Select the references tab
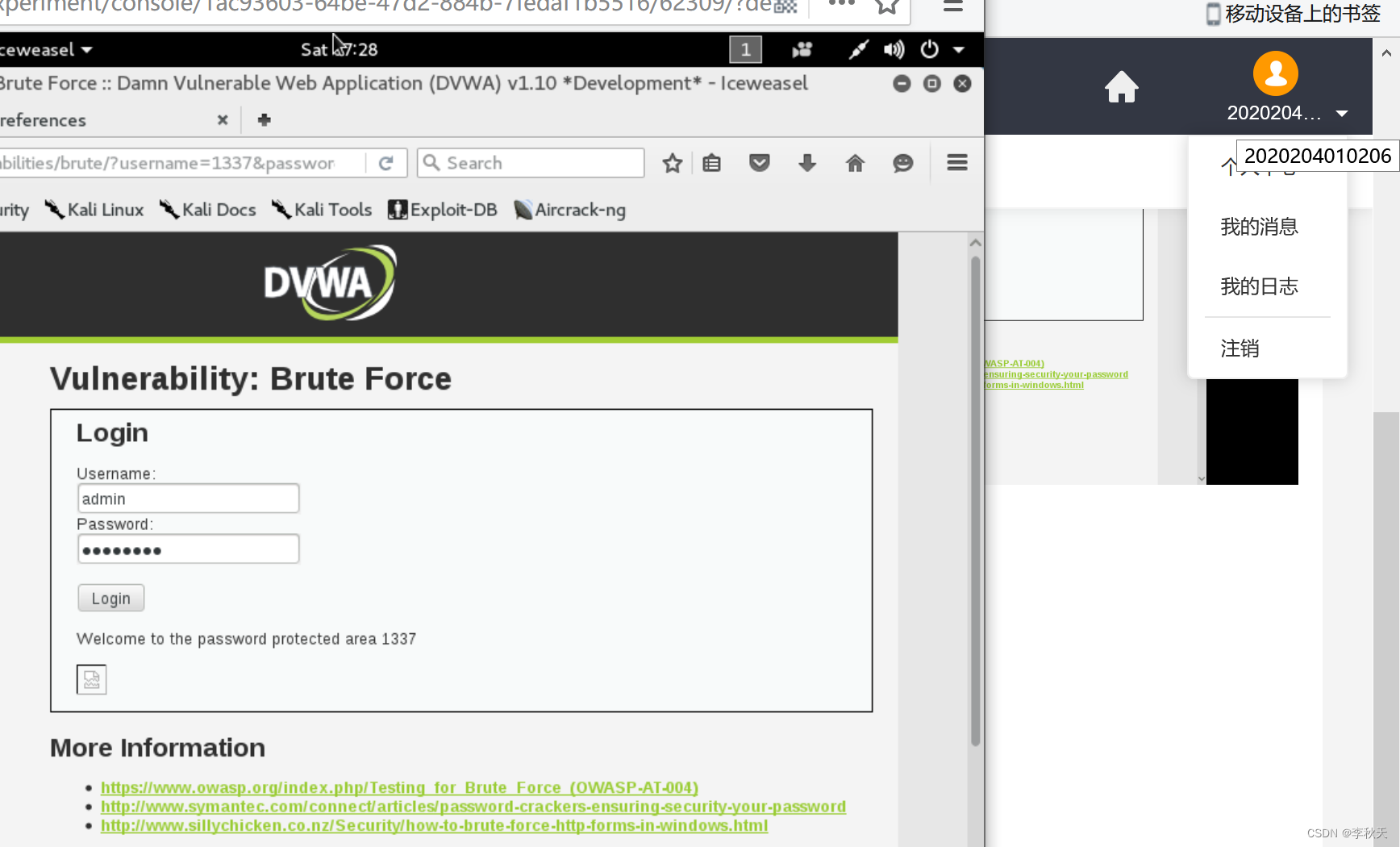 click(113, 120)
